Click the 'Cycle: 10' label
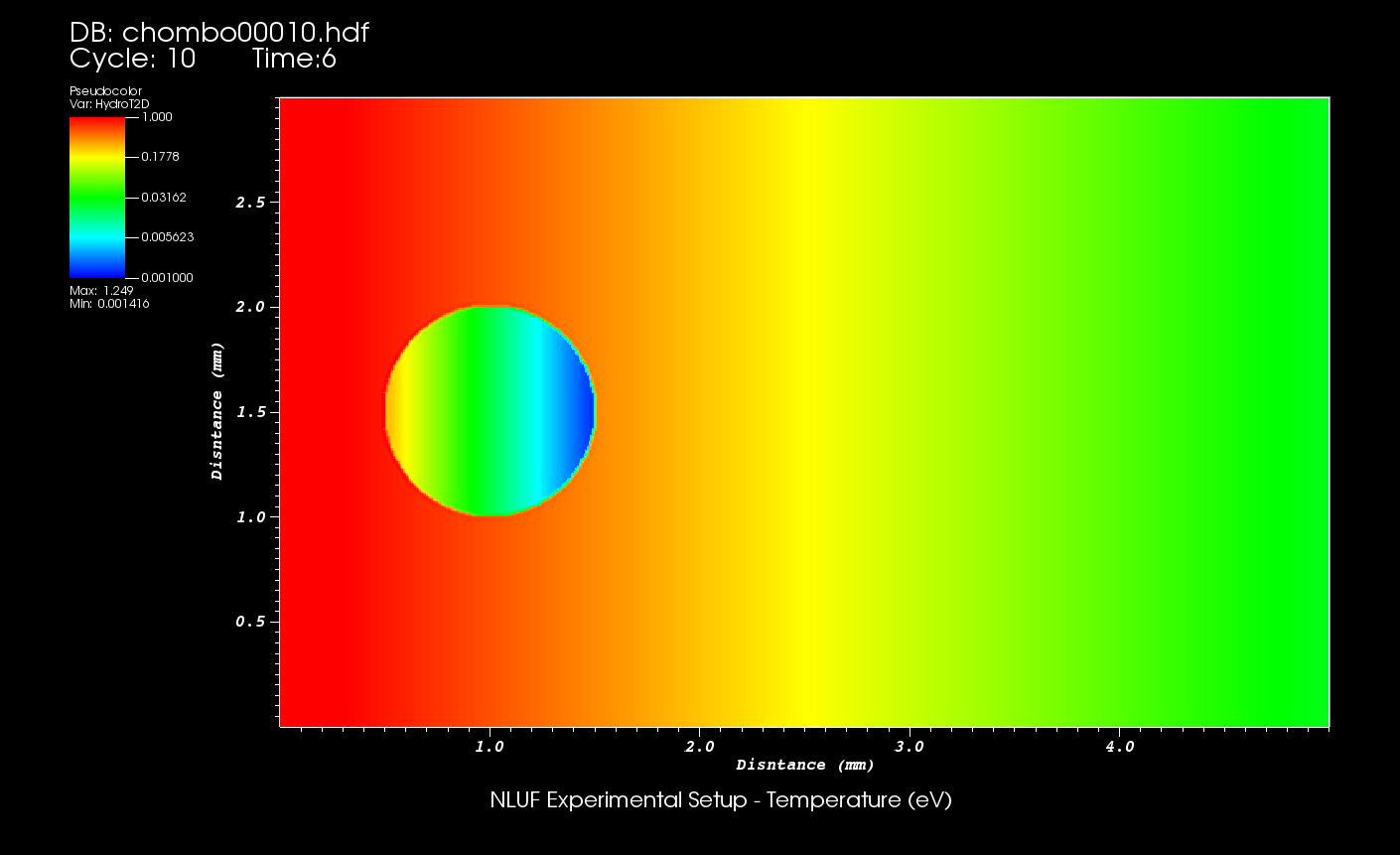The width and height of the screenshot is (1400, 855). pyautogui.click(x=133, y=59)
